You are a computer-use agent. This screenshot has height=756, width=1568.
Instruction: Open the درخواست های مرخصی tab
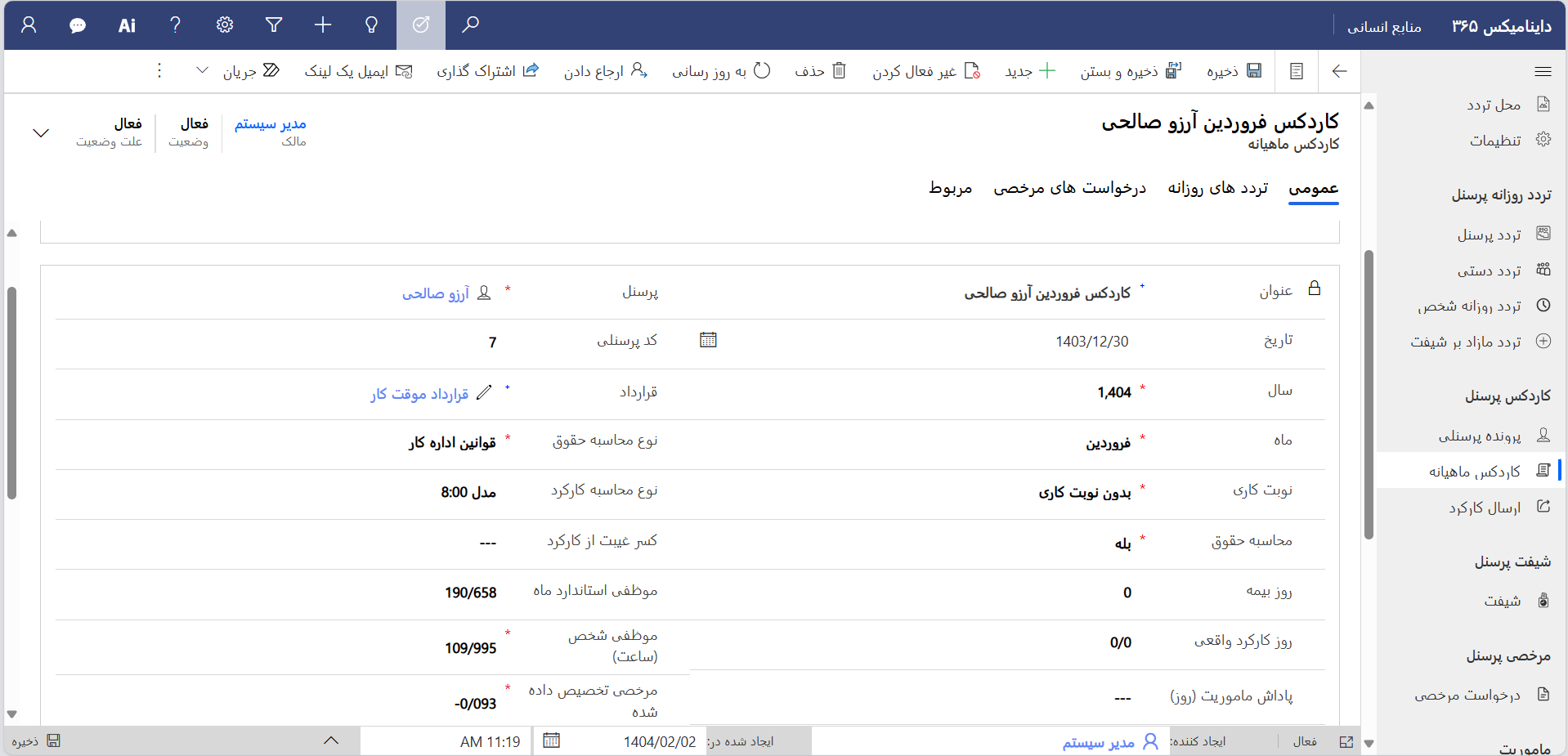[1069, 188]
